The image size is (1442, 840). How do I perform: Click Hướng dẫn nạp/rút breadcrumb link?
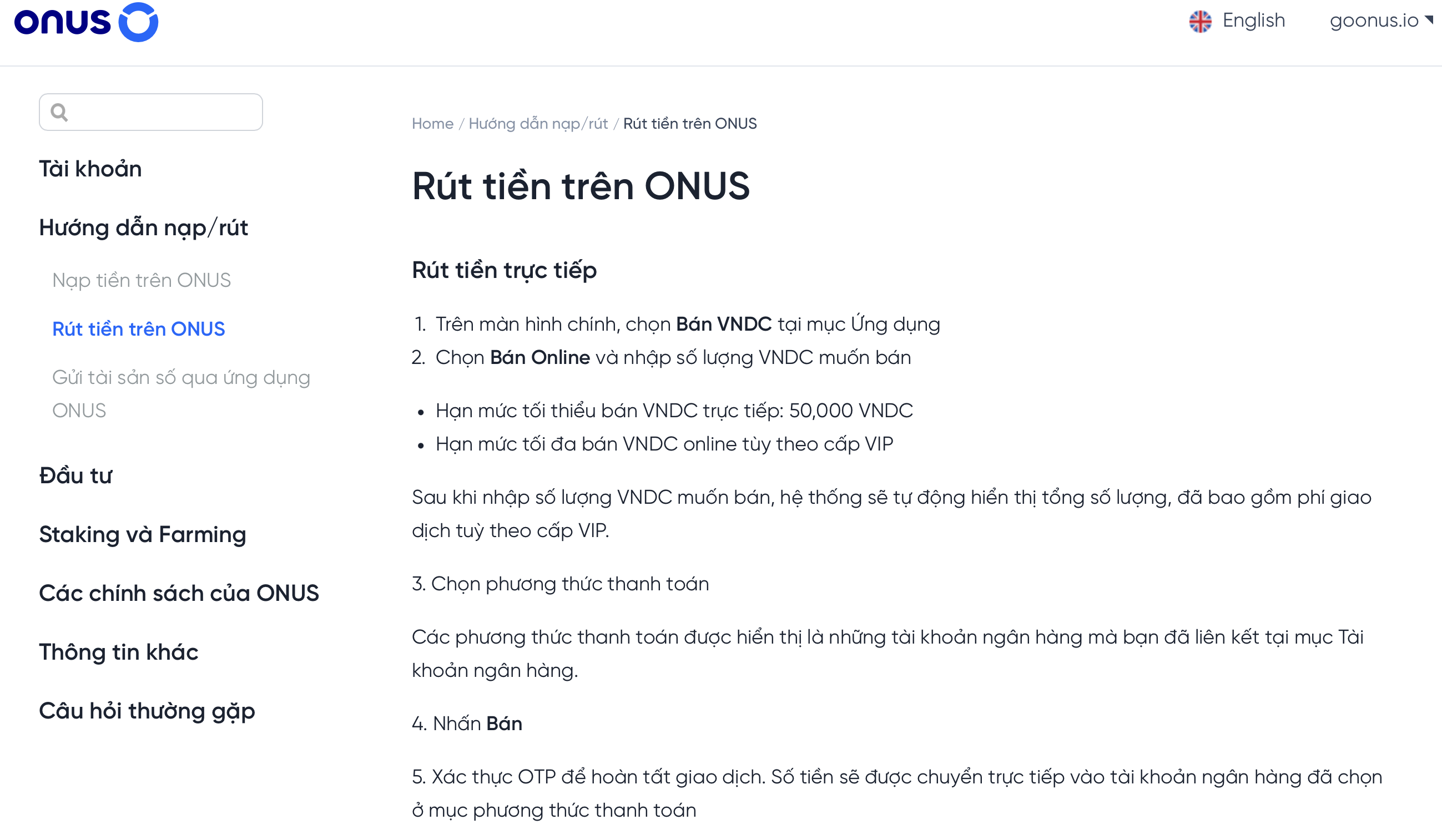coord(538,124)
